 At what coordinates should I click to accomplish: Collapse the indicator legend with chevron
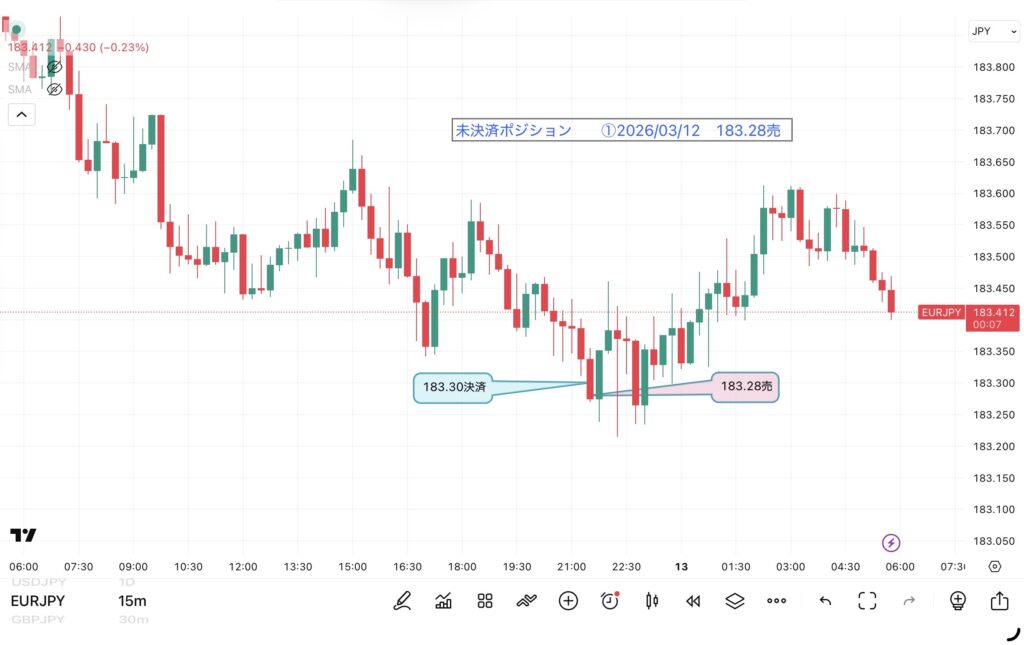[21, 114]
